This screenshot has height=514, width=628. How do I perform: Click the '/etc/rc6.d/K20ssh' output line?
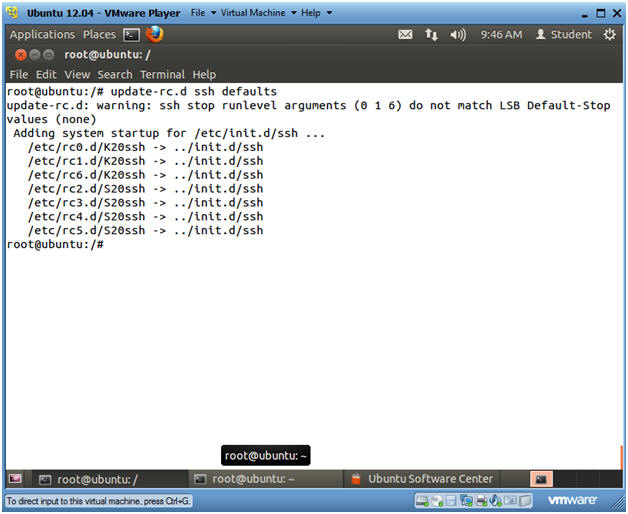145,175
